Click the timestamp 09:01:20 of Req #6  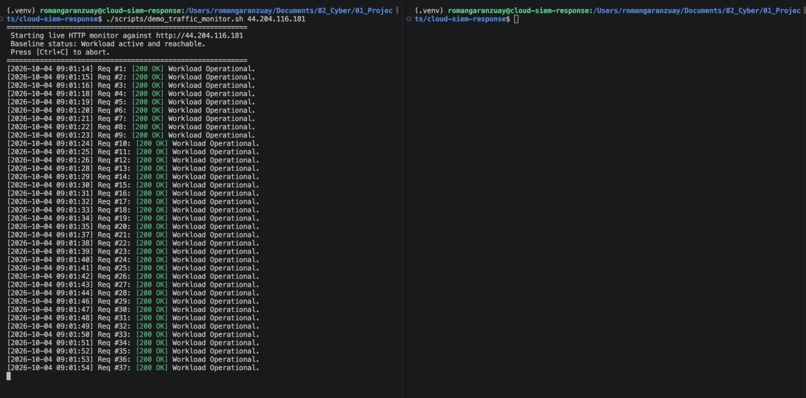(75, 111)
